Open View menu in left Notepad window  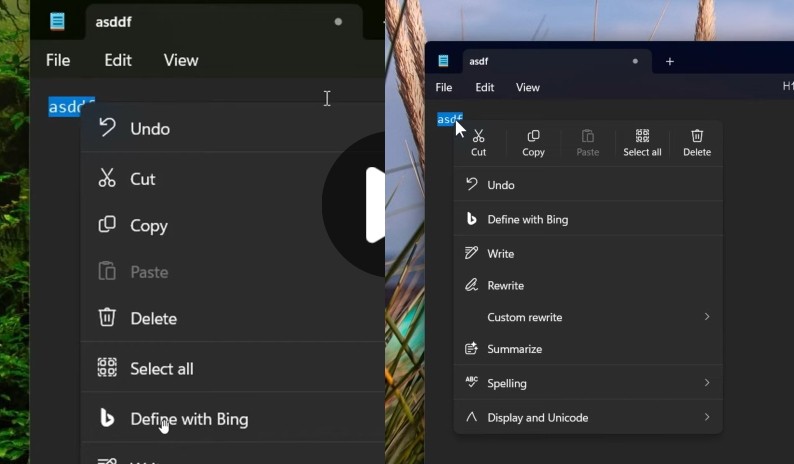(181, 60)
